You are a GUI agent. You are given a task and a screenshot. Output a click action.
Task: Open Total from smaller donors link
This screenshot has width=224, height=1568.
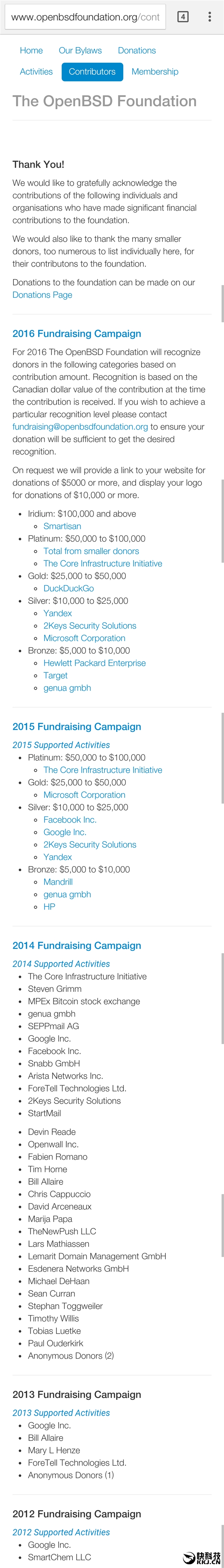[x=91, y=552]
